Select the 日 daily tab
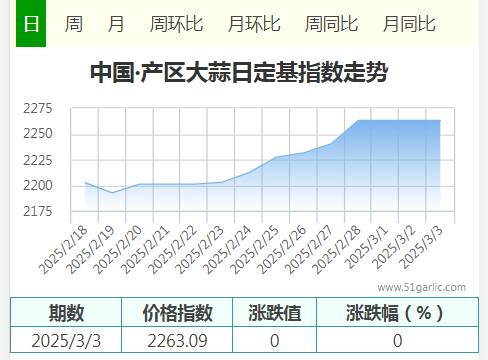 [x=31, y=24]
